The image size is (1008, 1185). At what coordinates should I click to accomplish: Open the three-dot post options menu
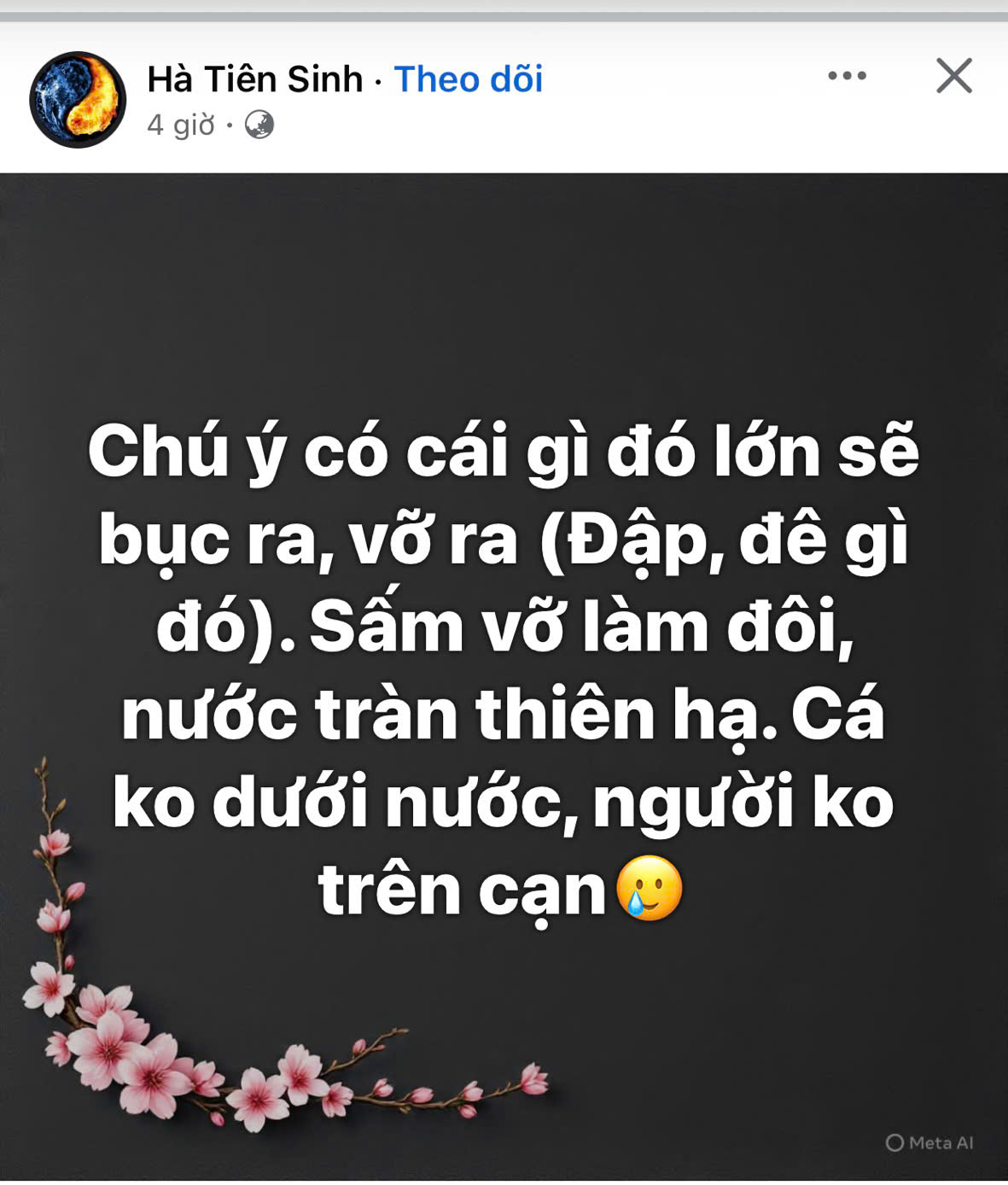tap(847, 76)
